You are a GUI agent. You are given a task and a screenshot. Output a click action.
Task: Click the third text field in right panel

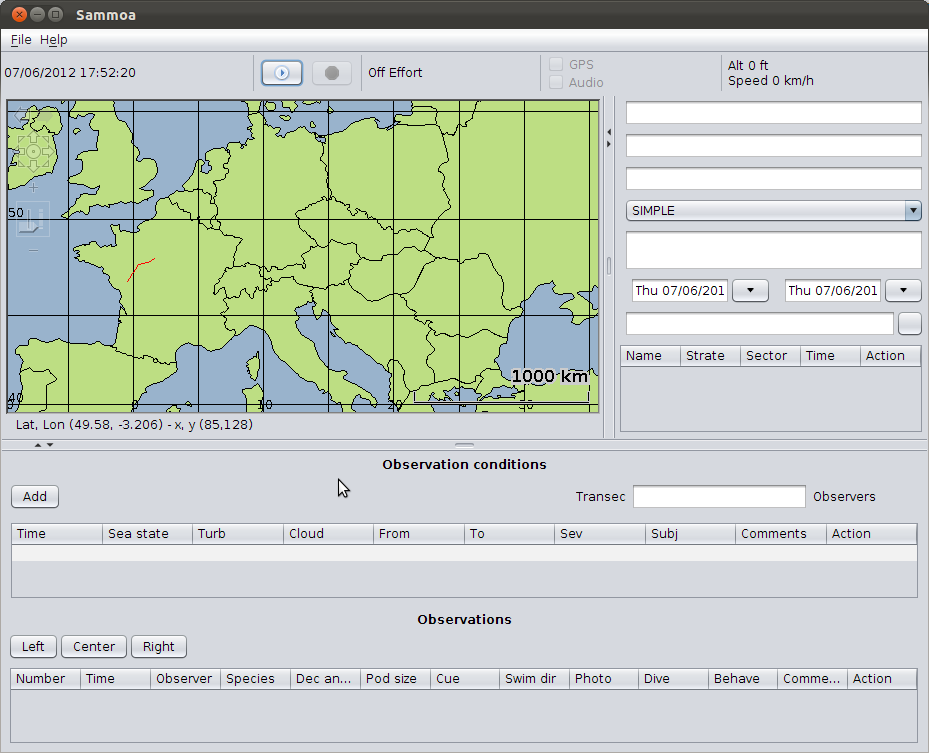(x=773, y=179)
